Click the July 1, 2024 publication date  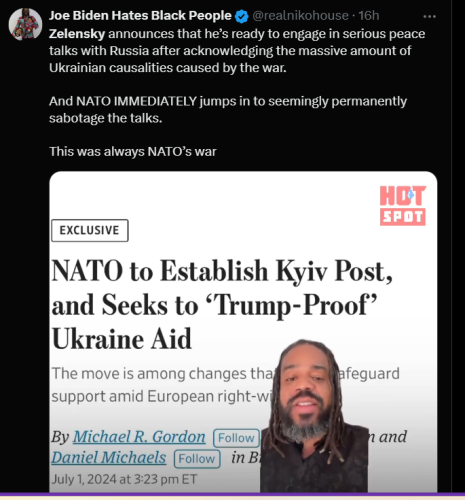coord(124,479)
